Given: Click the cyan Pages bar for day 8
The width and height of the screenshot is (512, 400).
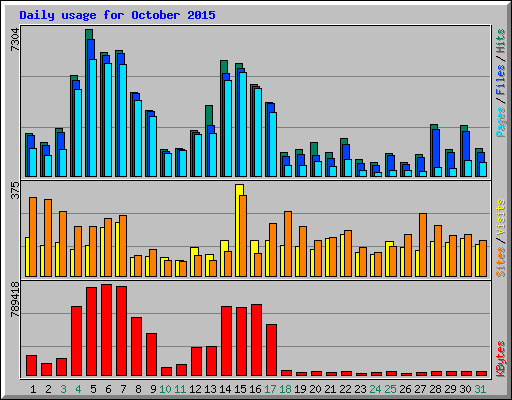Looking at the screenshot, I should point(138,138).
